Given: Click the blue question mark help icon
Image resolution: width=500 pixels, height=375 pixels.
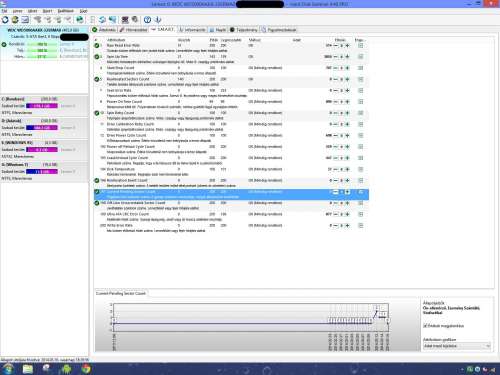Looking at the screenshot, I should pos(147,20).
